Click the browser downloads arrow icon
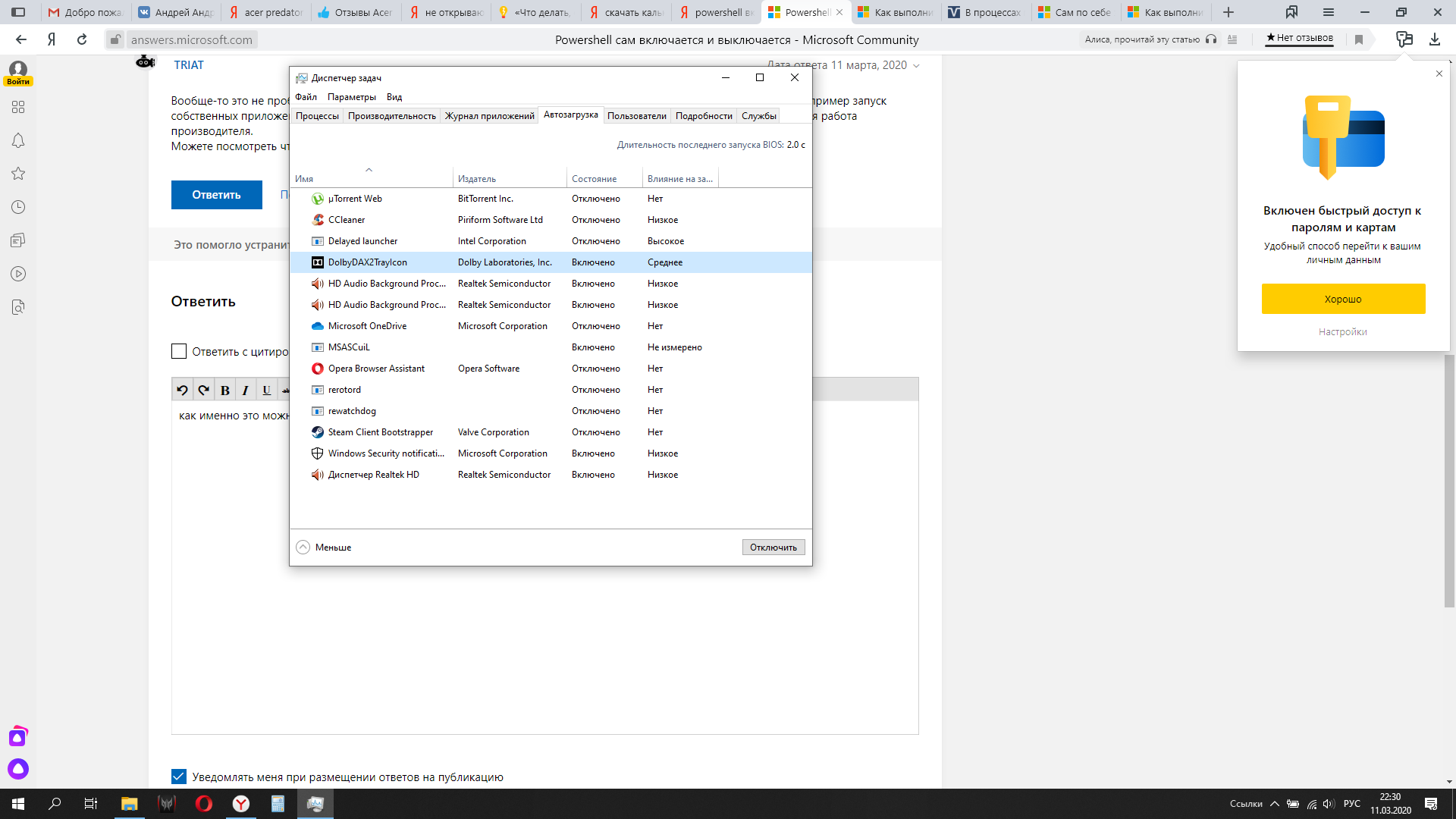Image resolution: width=1456 pixels, height=819 pixels. tap(1434, 39)
